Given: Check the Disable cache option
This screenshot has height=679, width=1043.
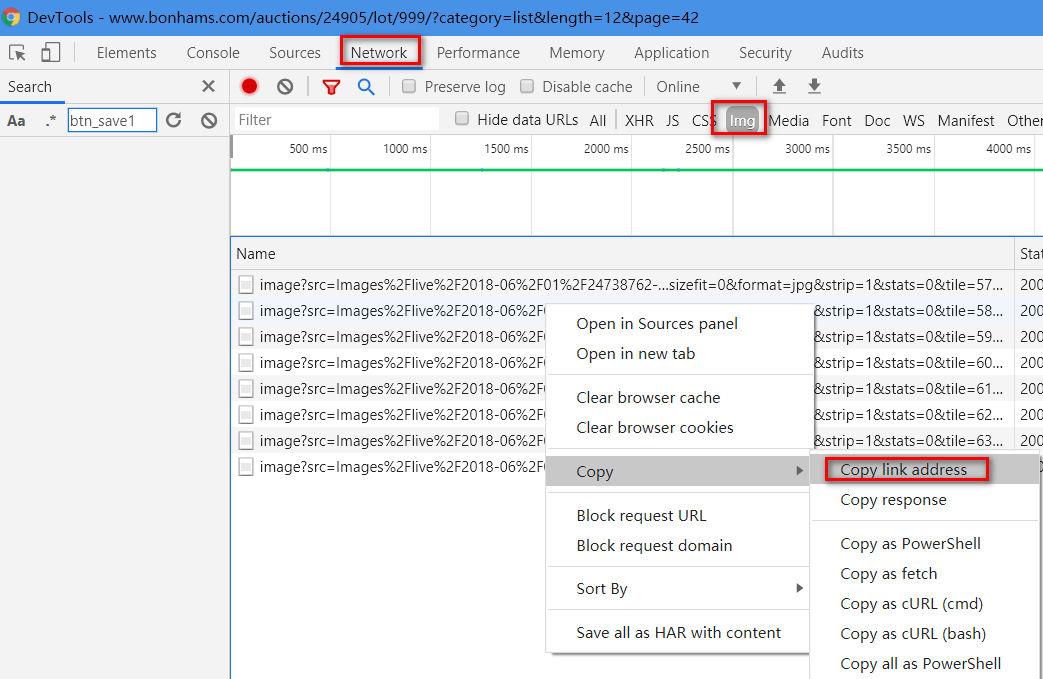Looking at the screenshot, I should (x=527, y=87).
